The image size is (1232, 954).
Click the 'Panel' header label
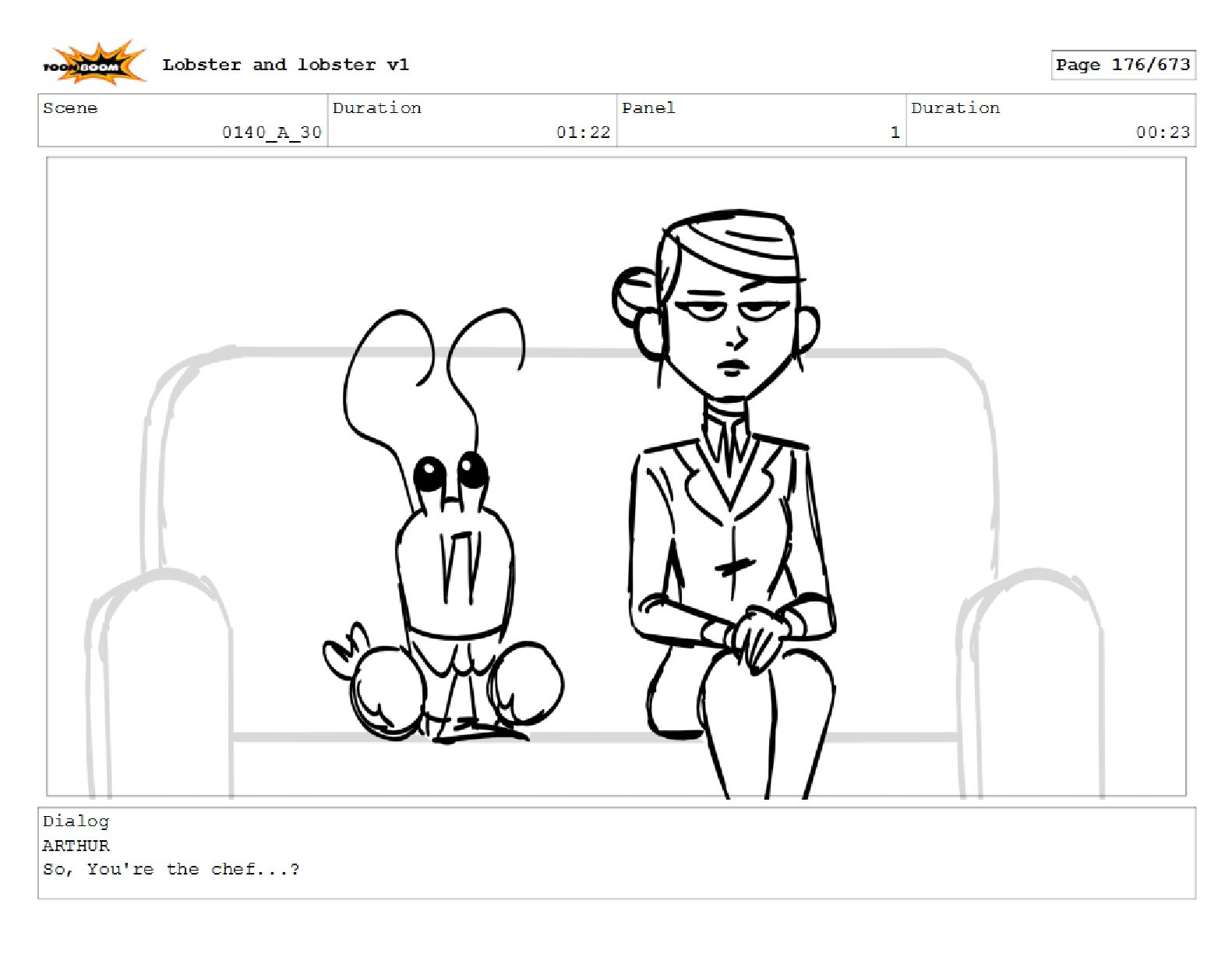point(648,108)
